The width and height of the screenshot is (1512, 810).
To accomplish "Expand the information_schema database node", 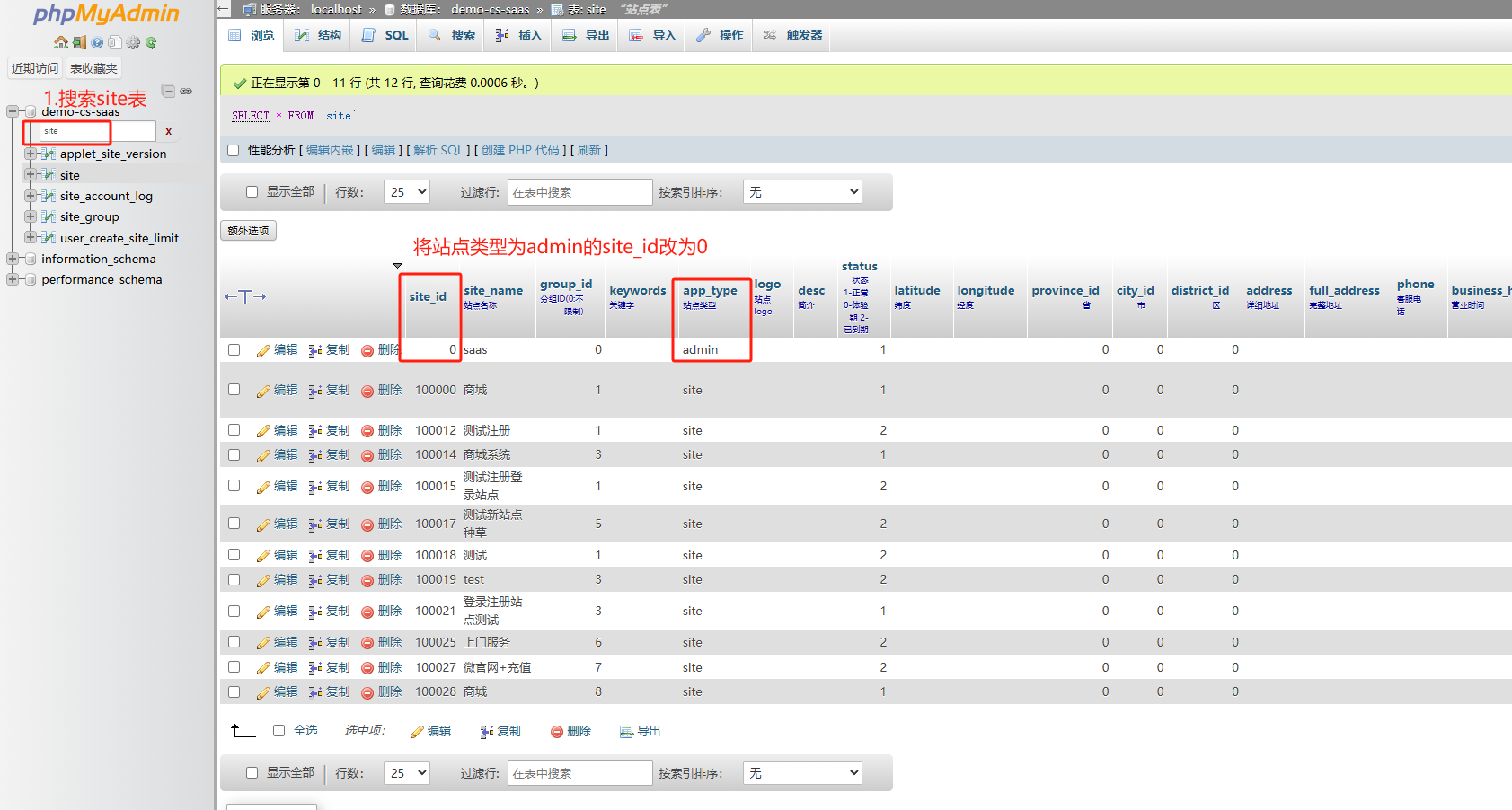I will (x=13, y=259).
